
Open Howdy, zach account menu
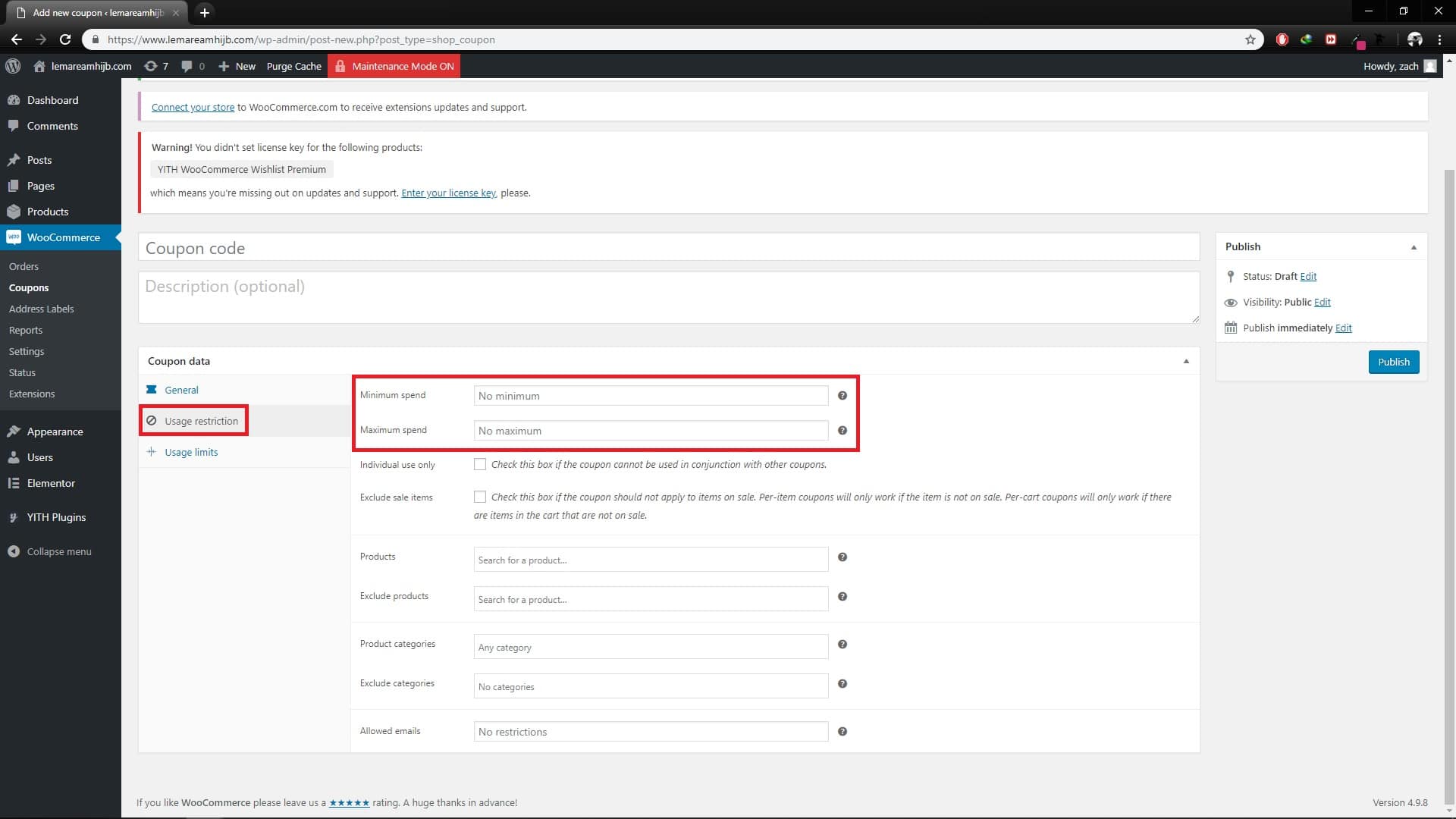coord(1399,66)
